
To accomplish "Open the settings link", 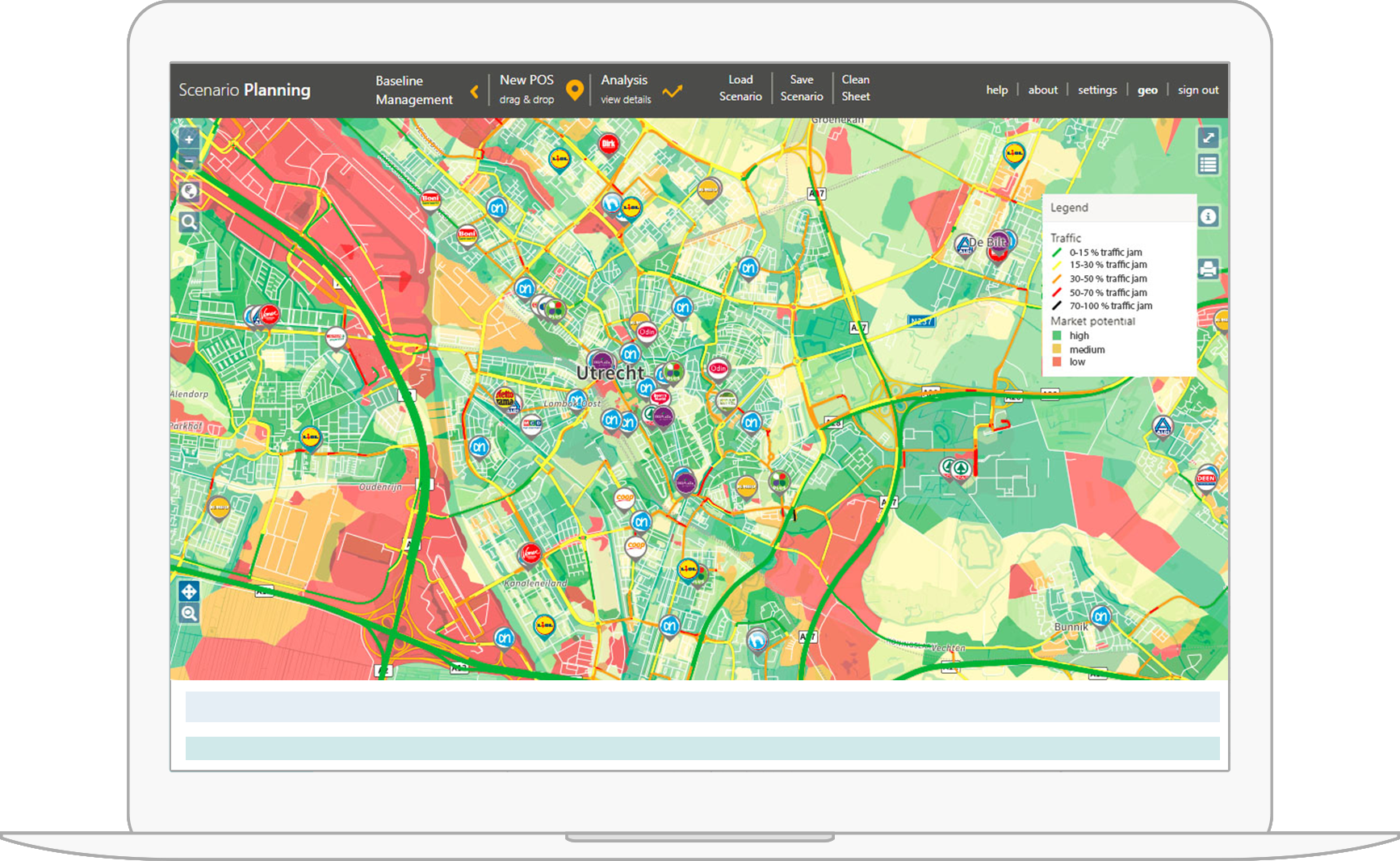I will [x=1097, y=90].
